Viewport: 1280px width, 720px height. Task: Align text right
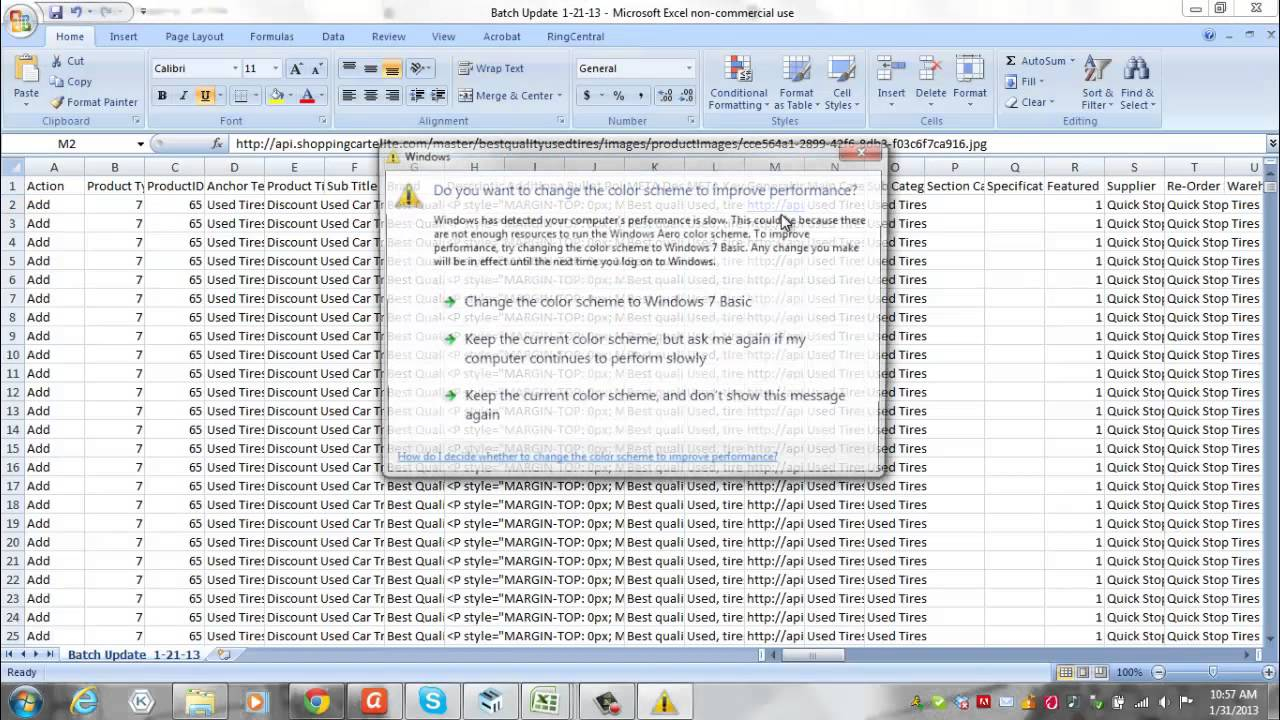(392, 96)
